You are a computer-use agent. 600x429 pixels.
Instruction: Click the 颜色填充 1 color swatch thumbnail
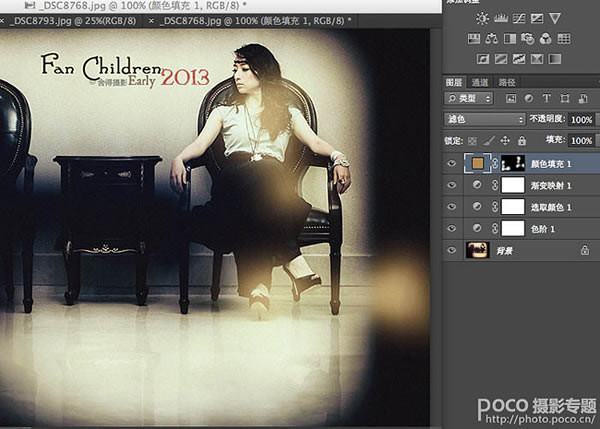click(477, 163)
